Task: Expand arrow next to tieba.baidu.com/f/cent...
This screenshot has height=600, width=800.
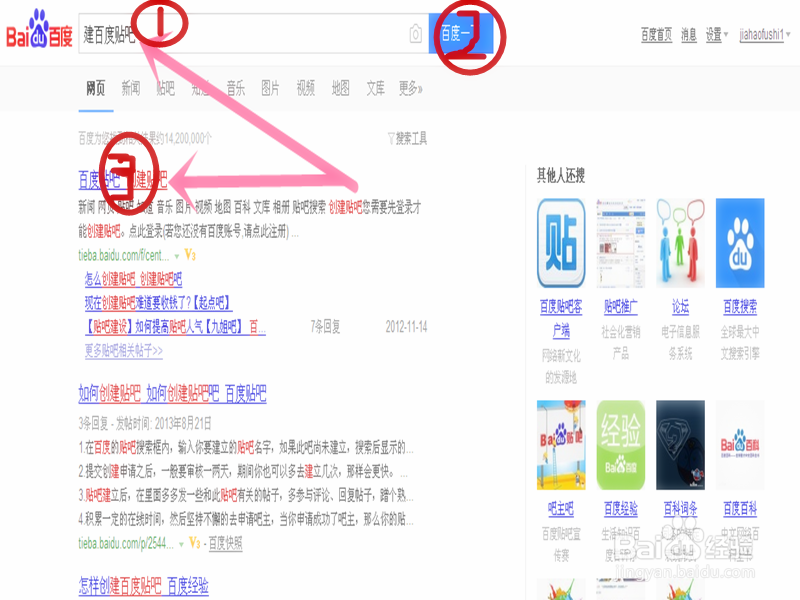Action: pyautogui.click(x=177, y=256)
